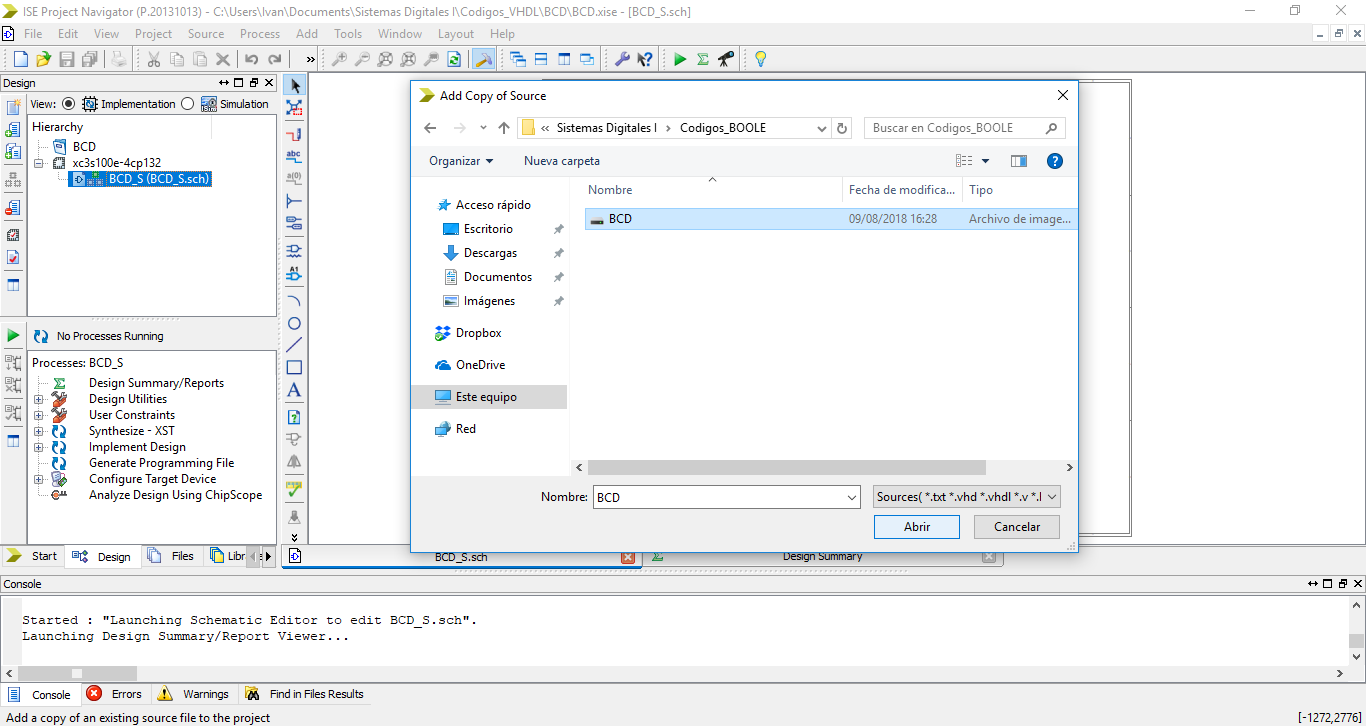
Task: Open the address bar path dropdown
Action: (x=822, y=128)
